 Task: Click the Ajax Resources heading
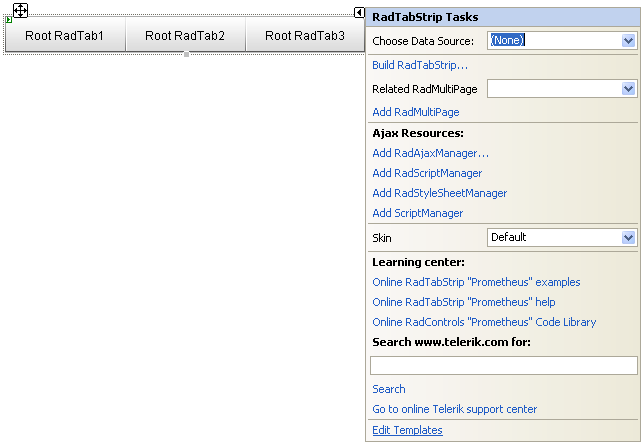tap(418, 133)
